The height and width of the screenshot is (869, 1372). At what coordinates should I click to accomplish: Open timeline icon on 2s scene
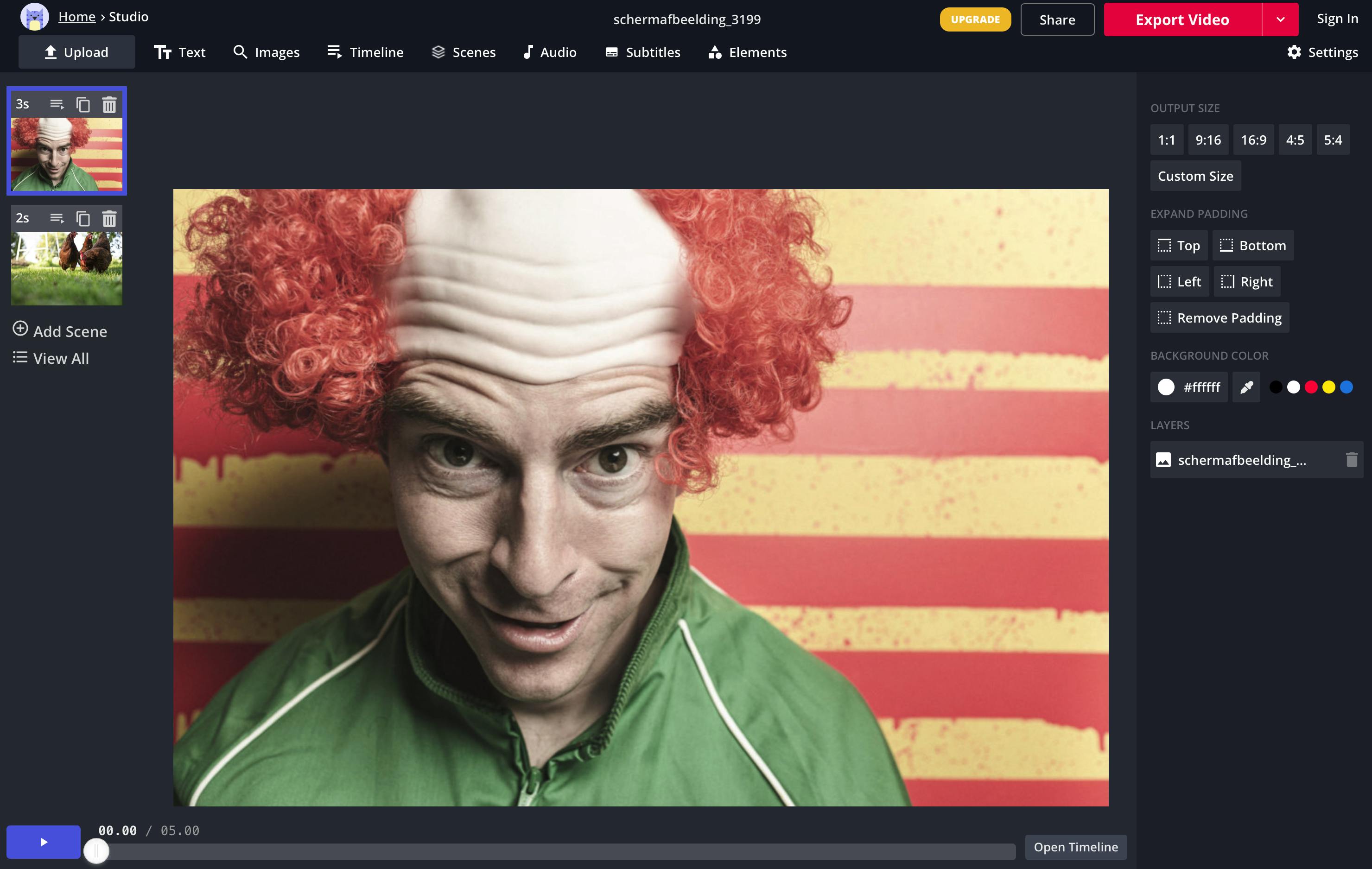coord(57,218)
